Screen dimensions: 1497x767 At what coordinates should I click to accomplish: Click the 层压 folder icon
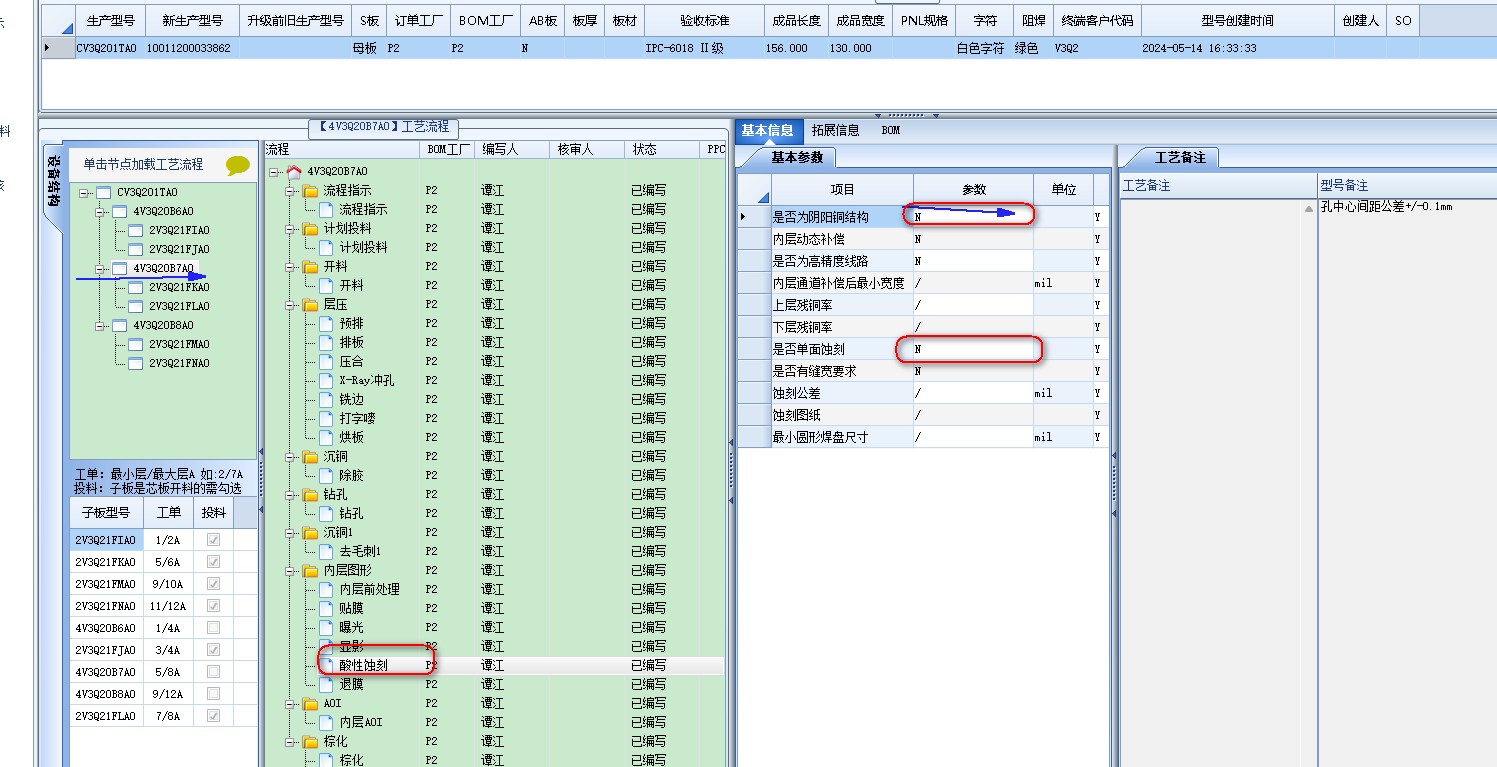(x=310, y=305)
